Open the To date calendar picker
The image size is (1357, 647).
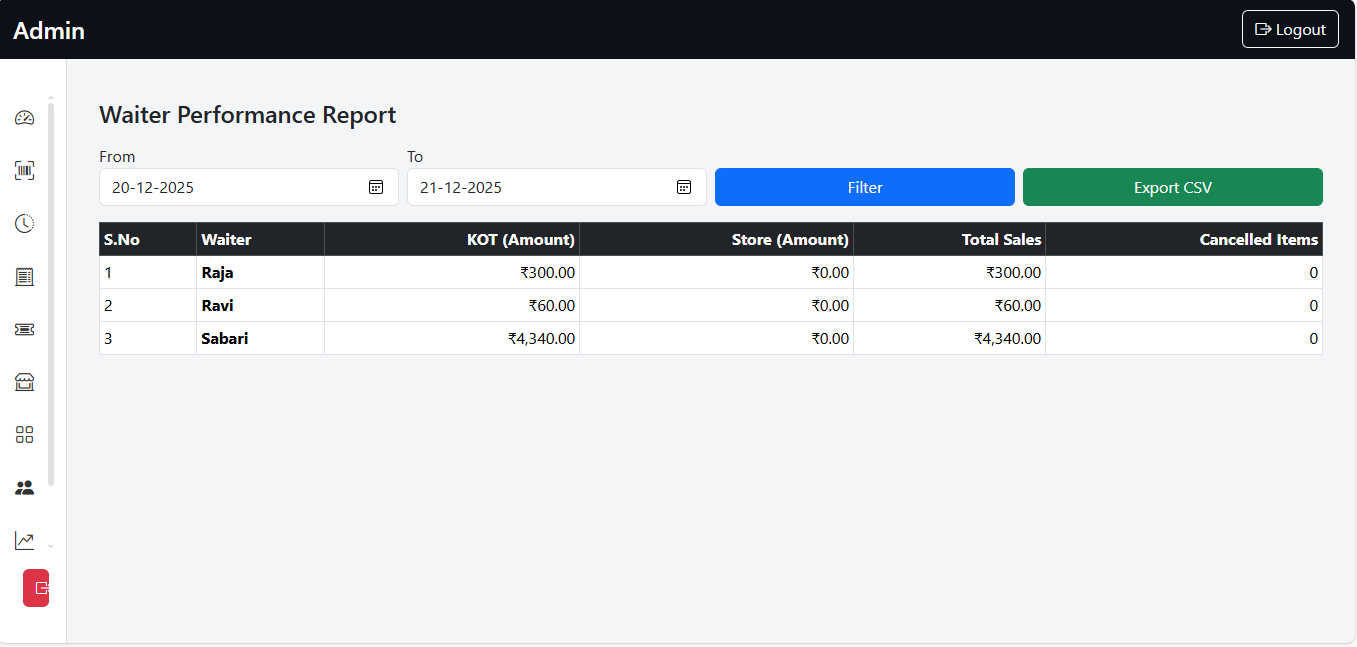pyautogui.click(x=684, y=187)
